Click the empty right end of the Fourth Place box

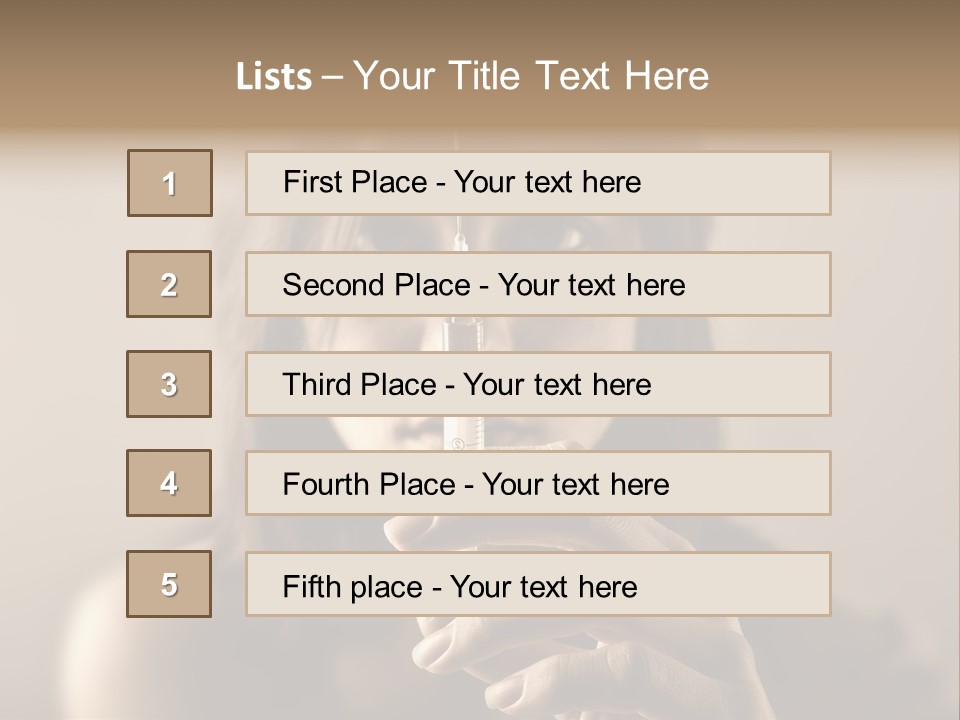(760, 483)
